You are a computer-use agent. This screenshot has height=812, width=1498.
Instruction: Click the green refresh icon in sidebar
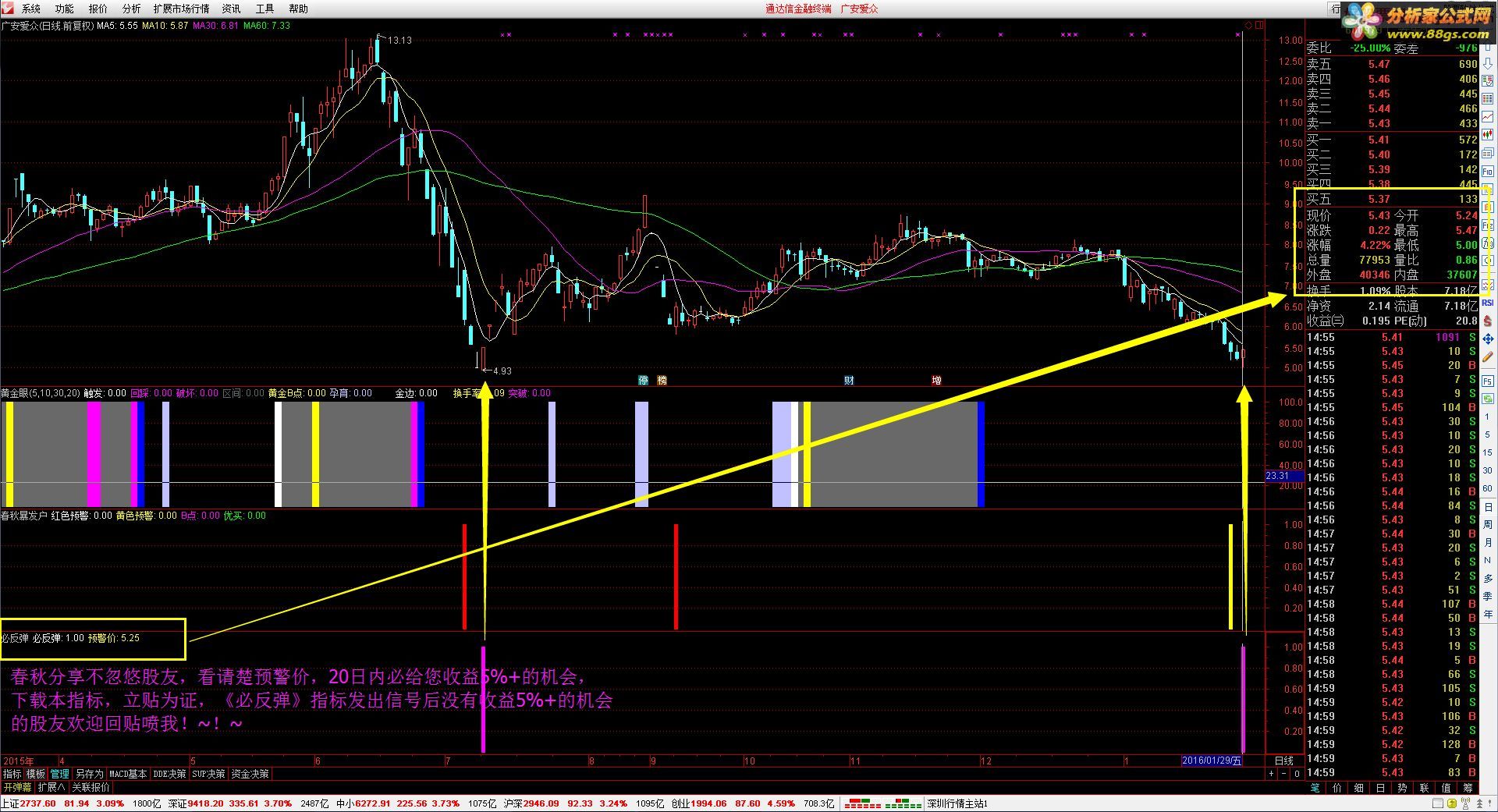(1487, 399)
